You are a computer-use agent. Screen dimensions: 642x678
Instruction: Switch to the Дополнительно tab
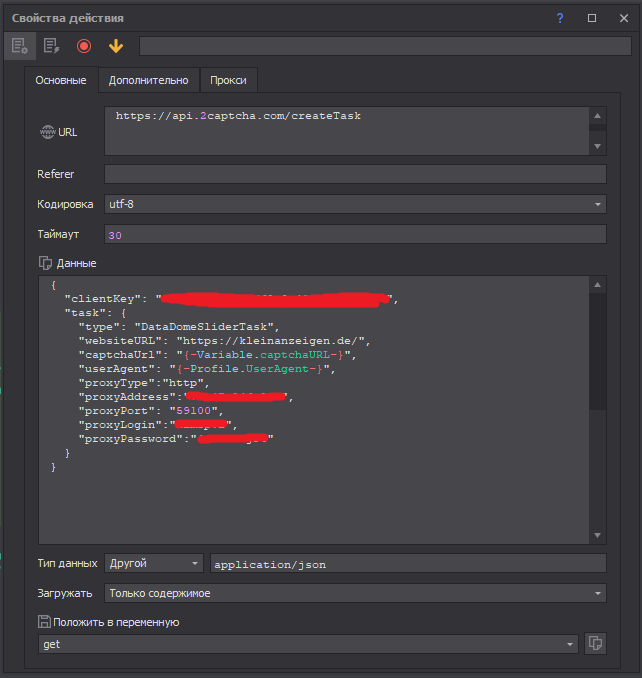(x=148, y=81)
